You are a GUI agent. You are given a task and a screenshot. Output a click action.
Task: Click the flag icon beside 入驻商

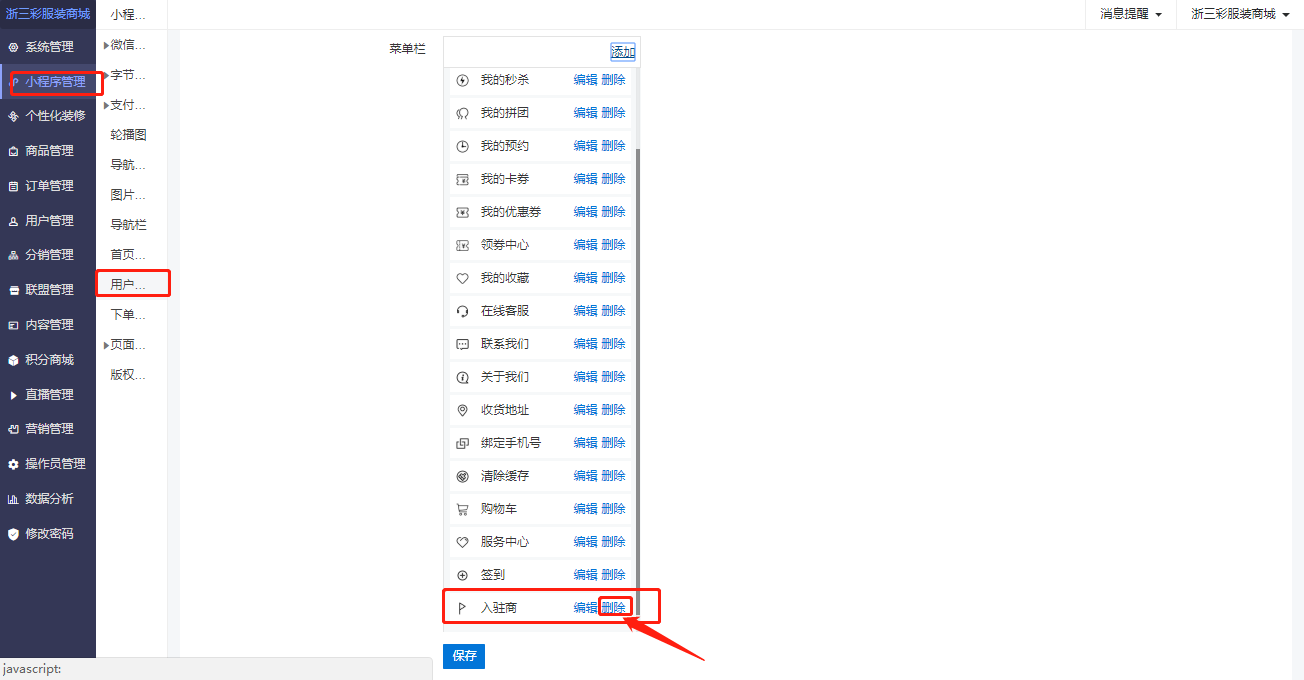(462, 608)
